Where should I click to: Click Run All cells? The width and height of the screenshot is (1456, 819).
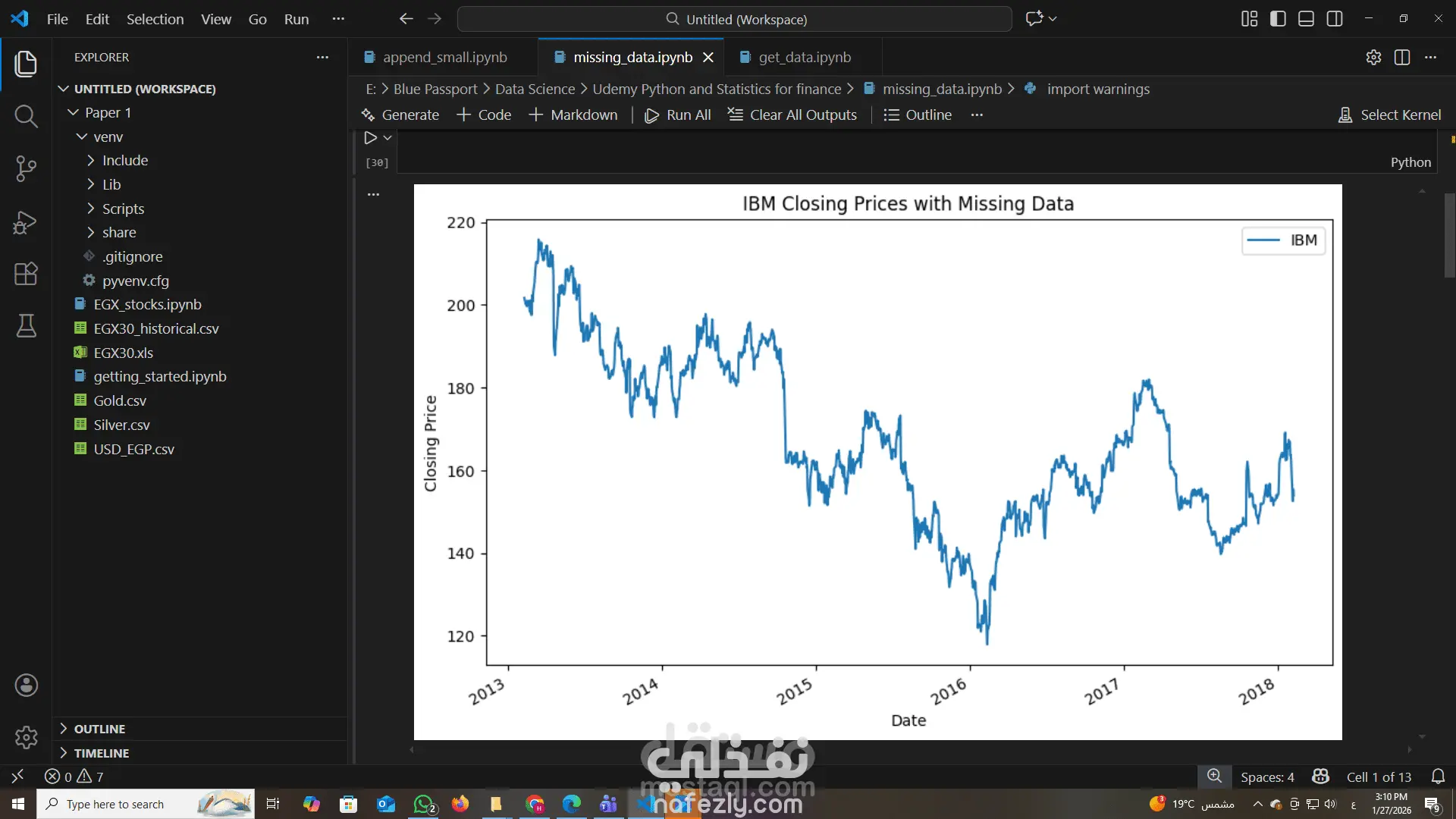click(678, 115)
